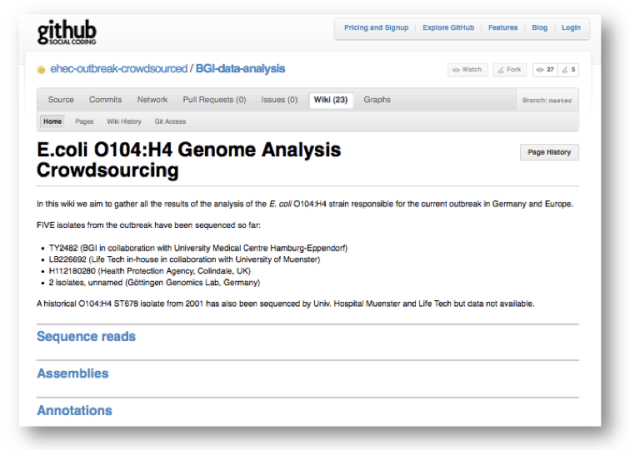Open the Git Access subtab
The image size is (630, 450).
point(169,121)
